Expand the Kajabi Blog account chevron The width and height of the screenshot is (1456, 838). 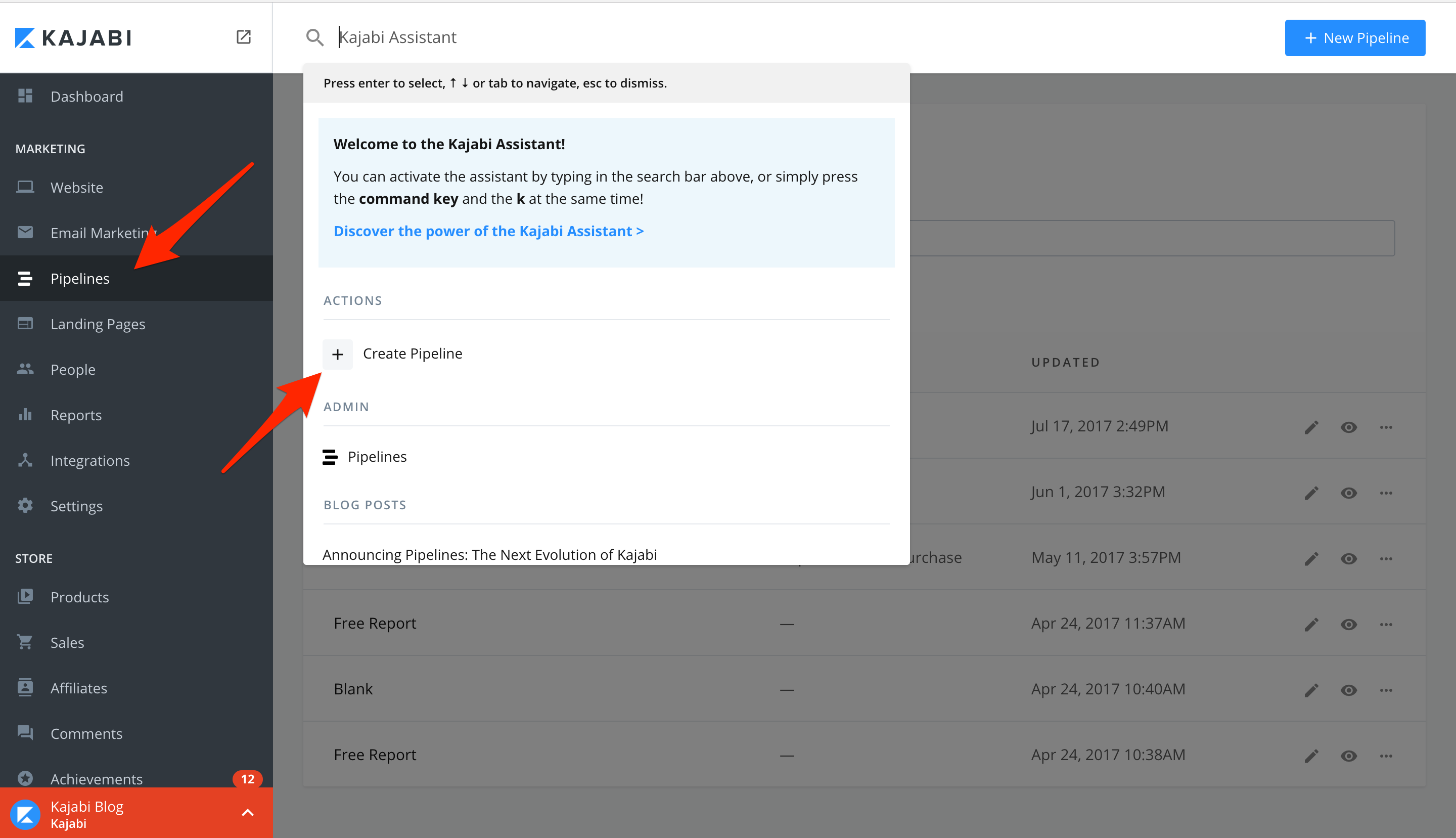(x=247, y=813)
